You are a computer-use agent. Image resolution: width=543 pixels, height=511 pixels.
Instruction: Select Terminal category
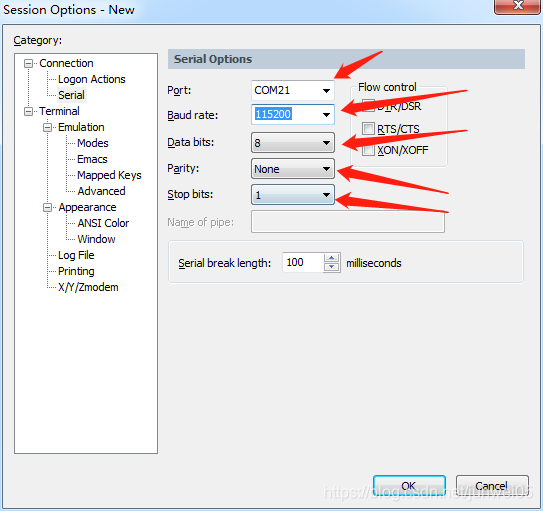pyautogui.click(x=59, y=111)
